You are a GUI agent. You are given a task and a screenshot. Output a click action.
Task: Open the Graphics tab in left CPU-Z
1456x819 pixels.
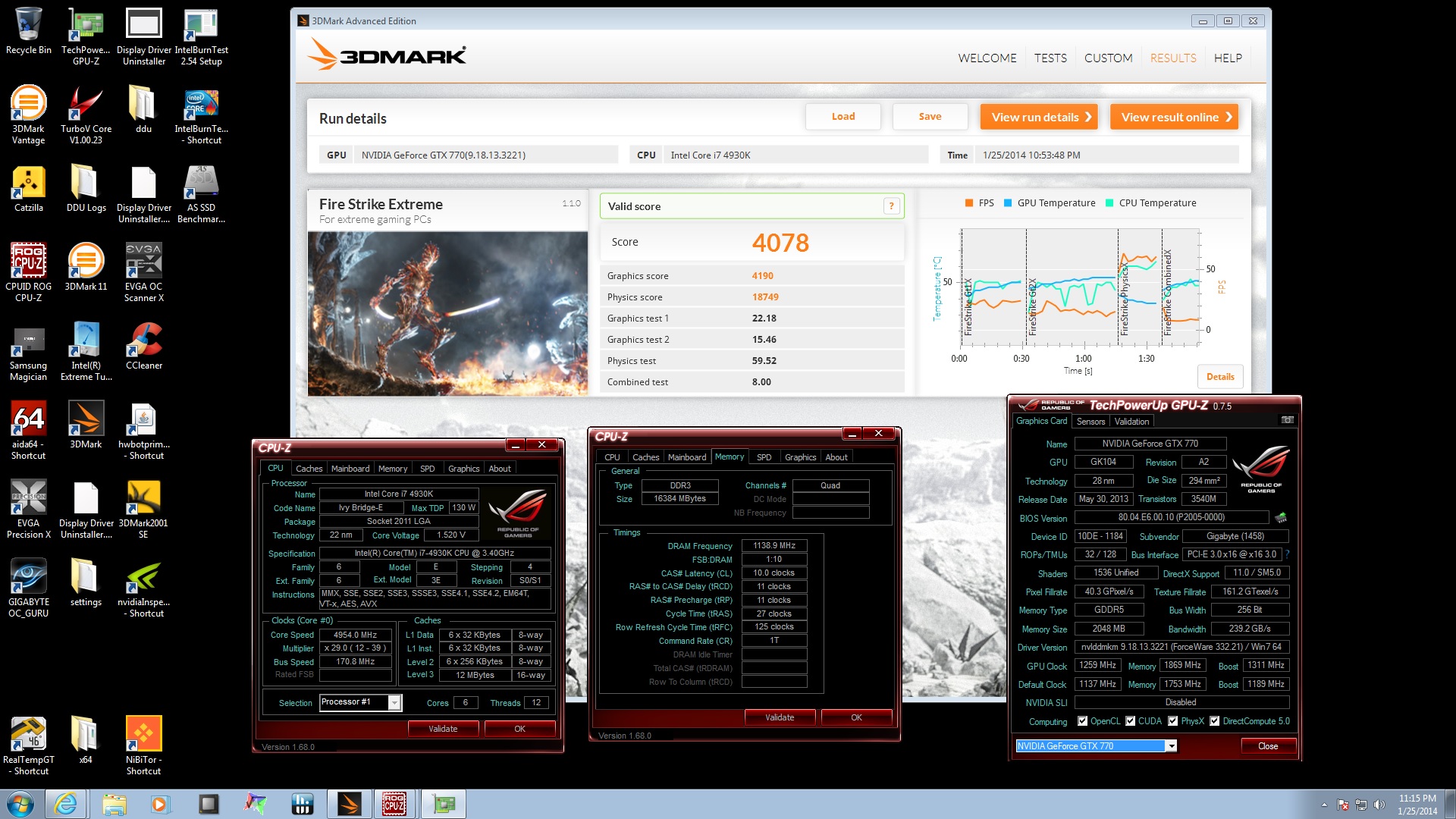point(463,469)
